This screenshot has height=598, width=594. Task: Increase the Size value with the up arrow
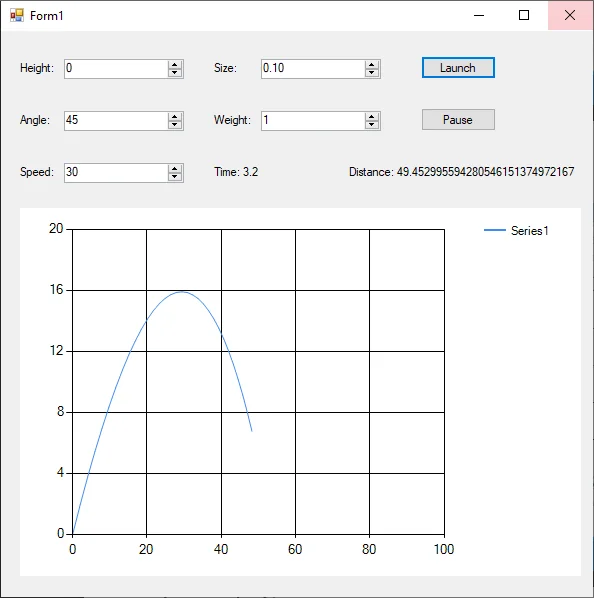(372, 64)
